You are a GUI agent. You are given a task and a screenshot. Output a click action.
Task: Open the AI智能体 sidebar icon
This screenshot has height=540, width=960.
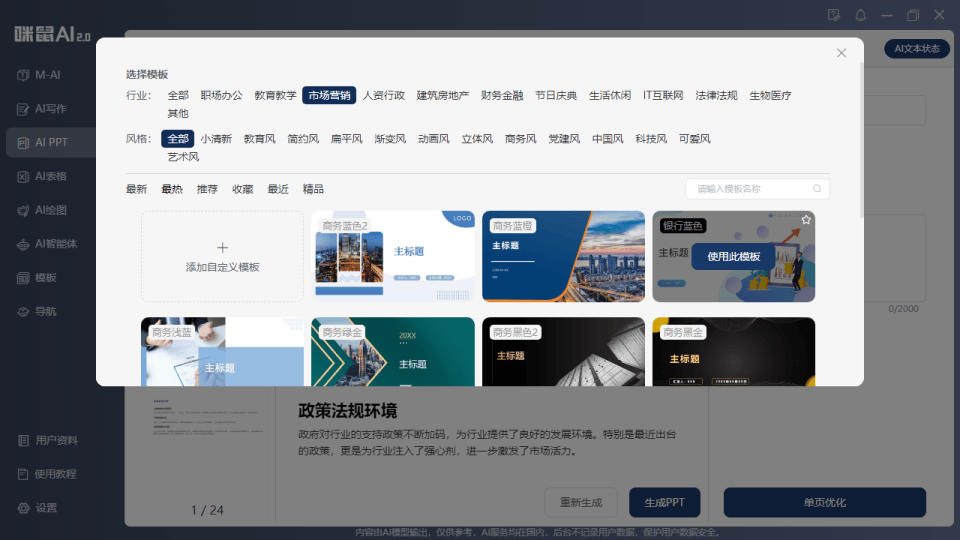coord(23,244)
